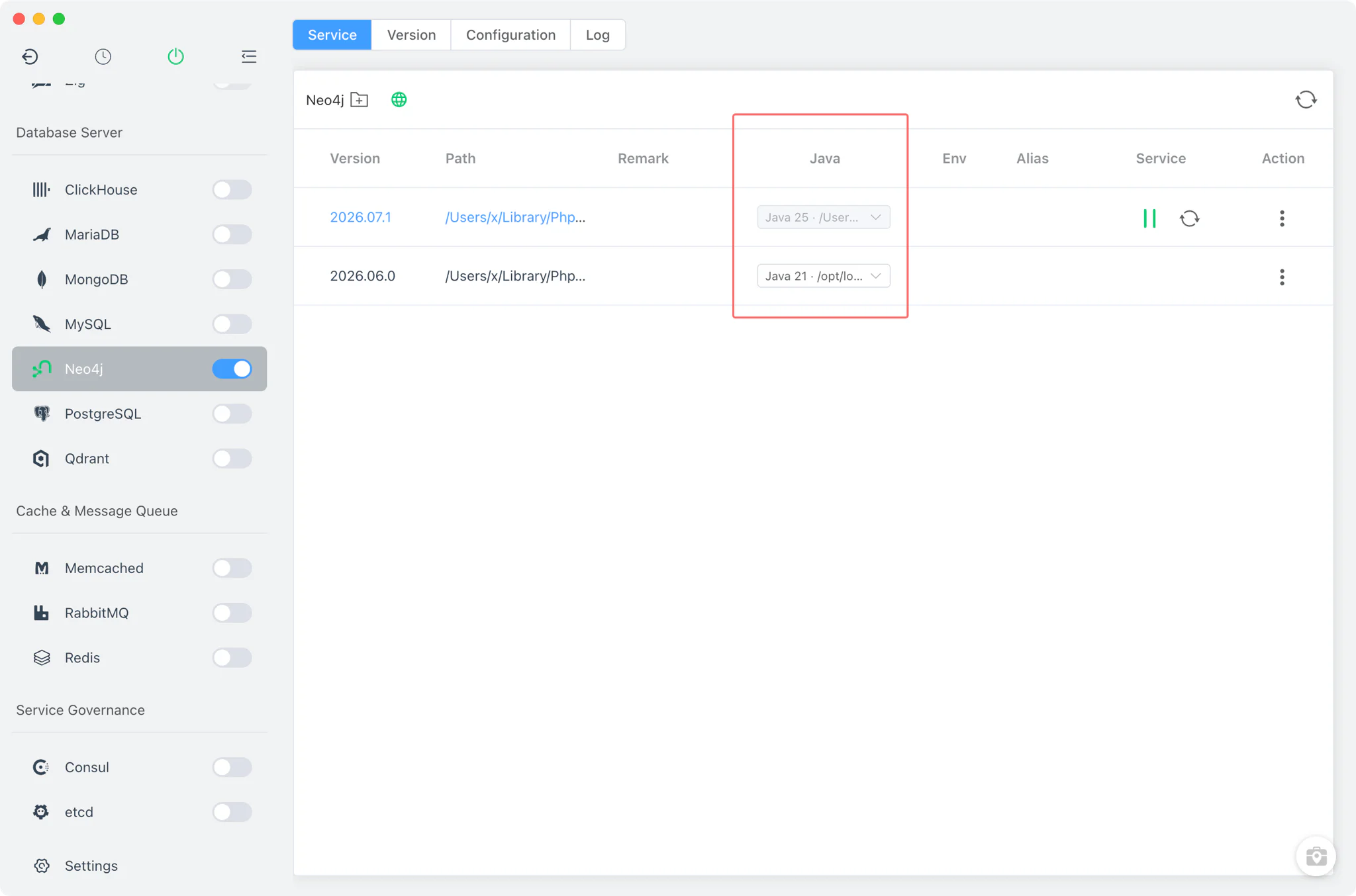The image size is (1356, 896).
Task: Select the Neo4j sidebar item
Action: click(139, 369)
